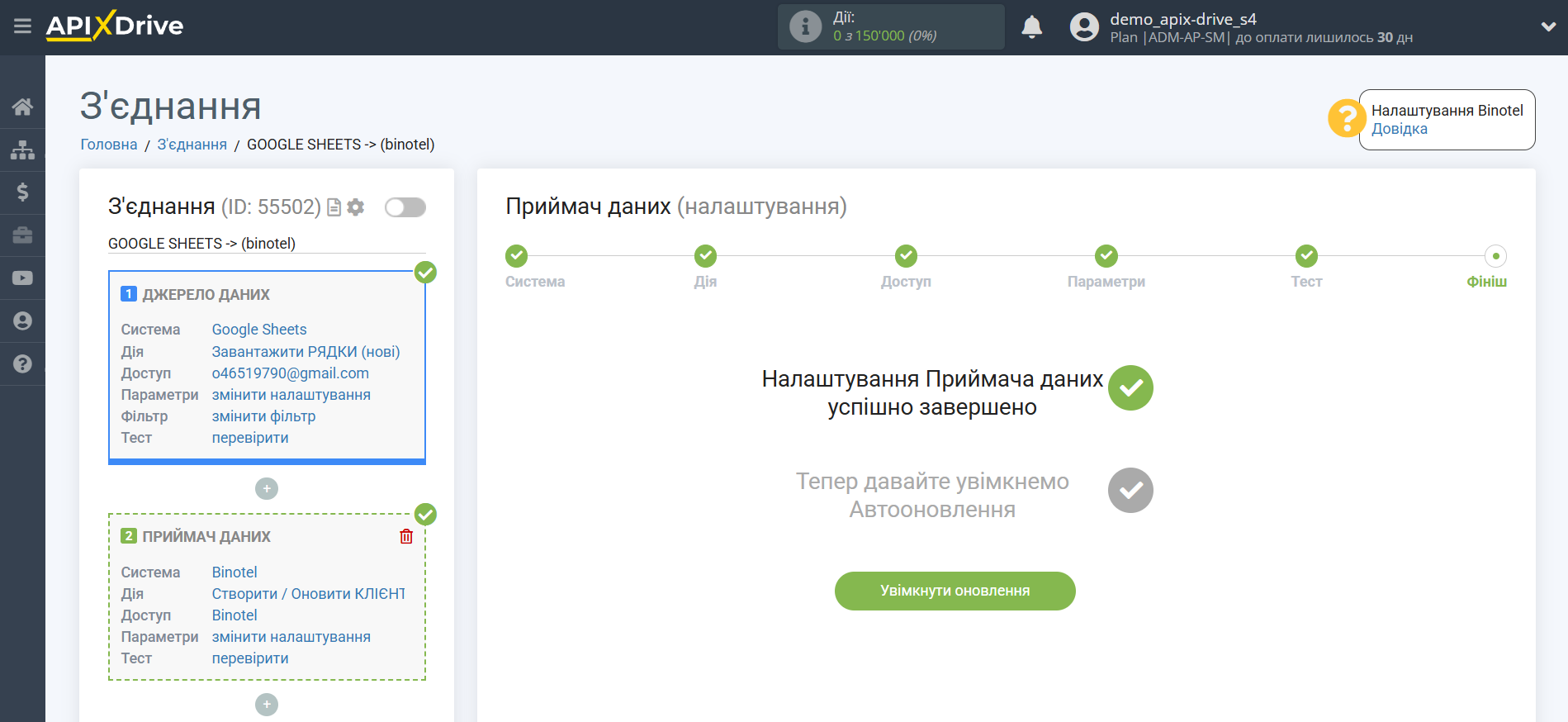Open the hamburger menu in header
This screenshot has width=1568, height=722.
(22, 26)
